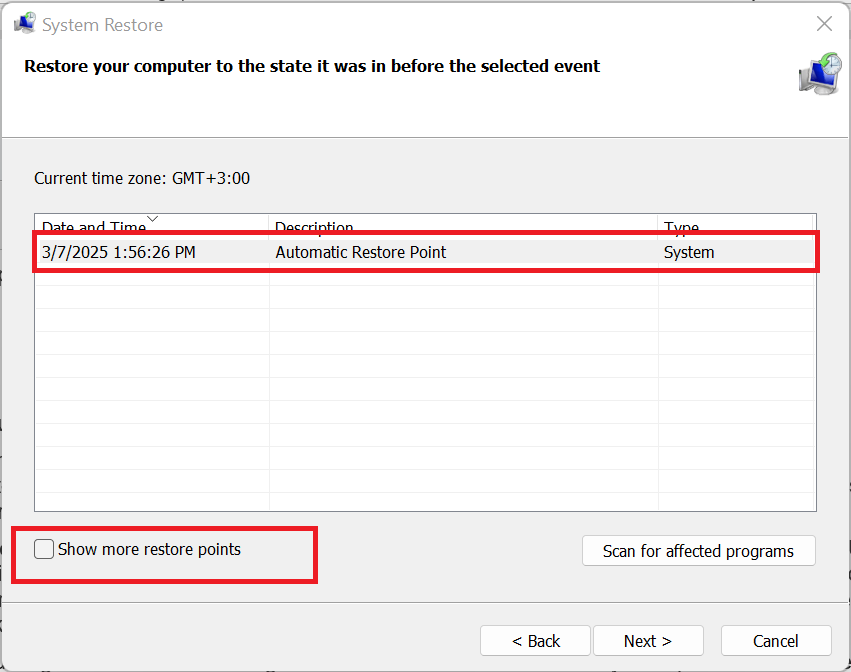The image size is (851, 672).
Task: Go to previous step with Back button
Action: click(x=536, y=641)
